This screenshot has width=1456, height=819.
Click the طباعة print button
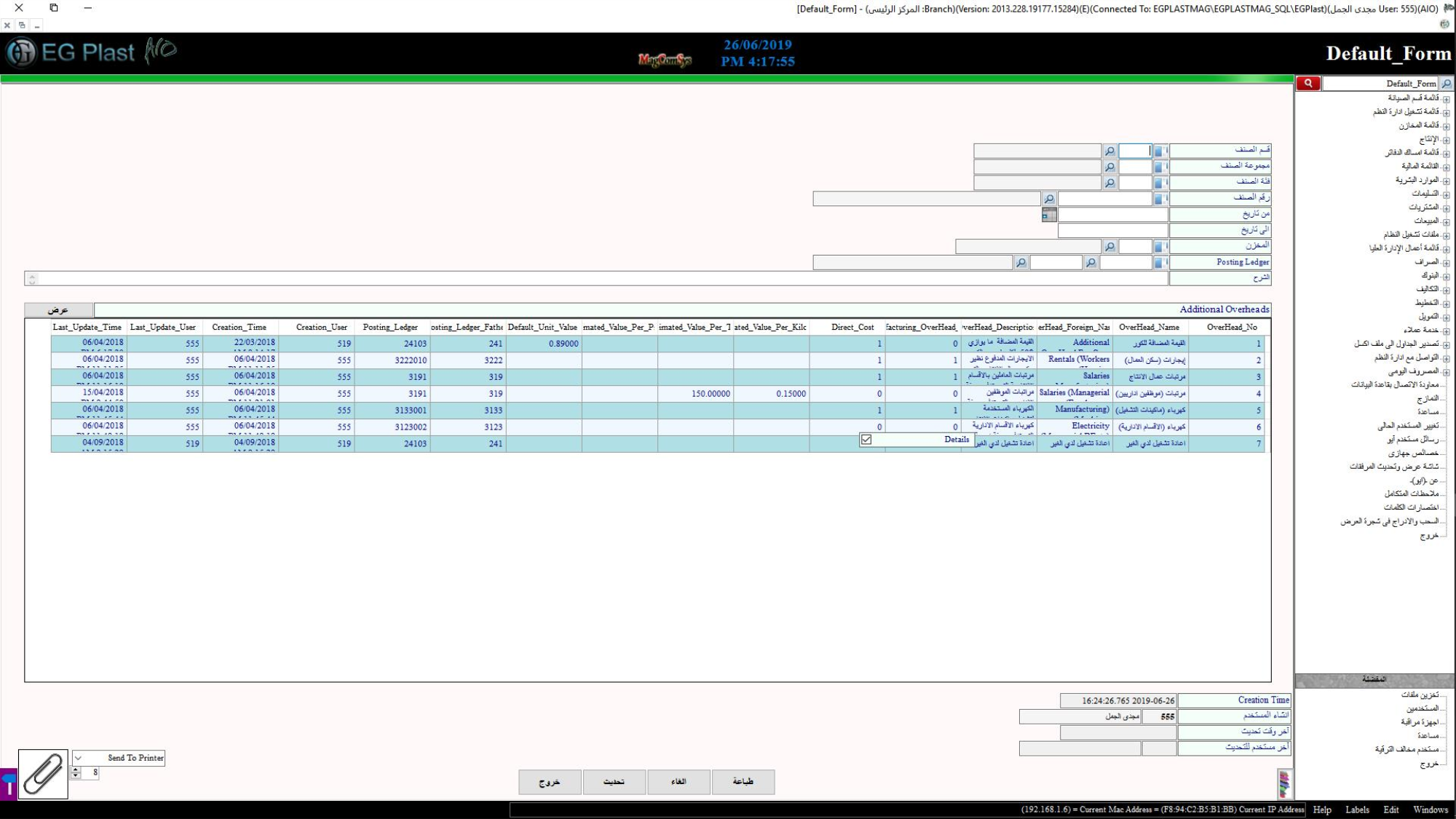(743, 782)
